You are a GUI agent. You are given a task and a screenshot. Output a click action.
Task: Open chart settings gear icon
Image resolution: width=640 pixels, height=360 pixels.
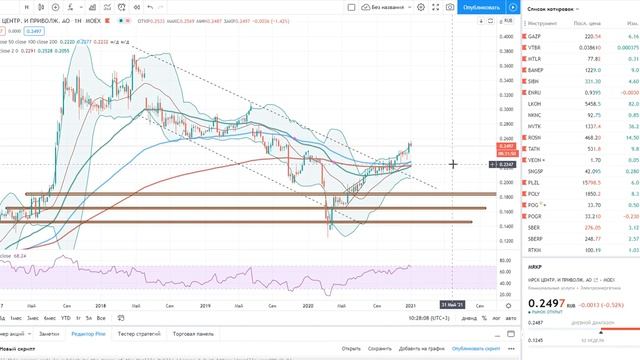pos(421,7)
